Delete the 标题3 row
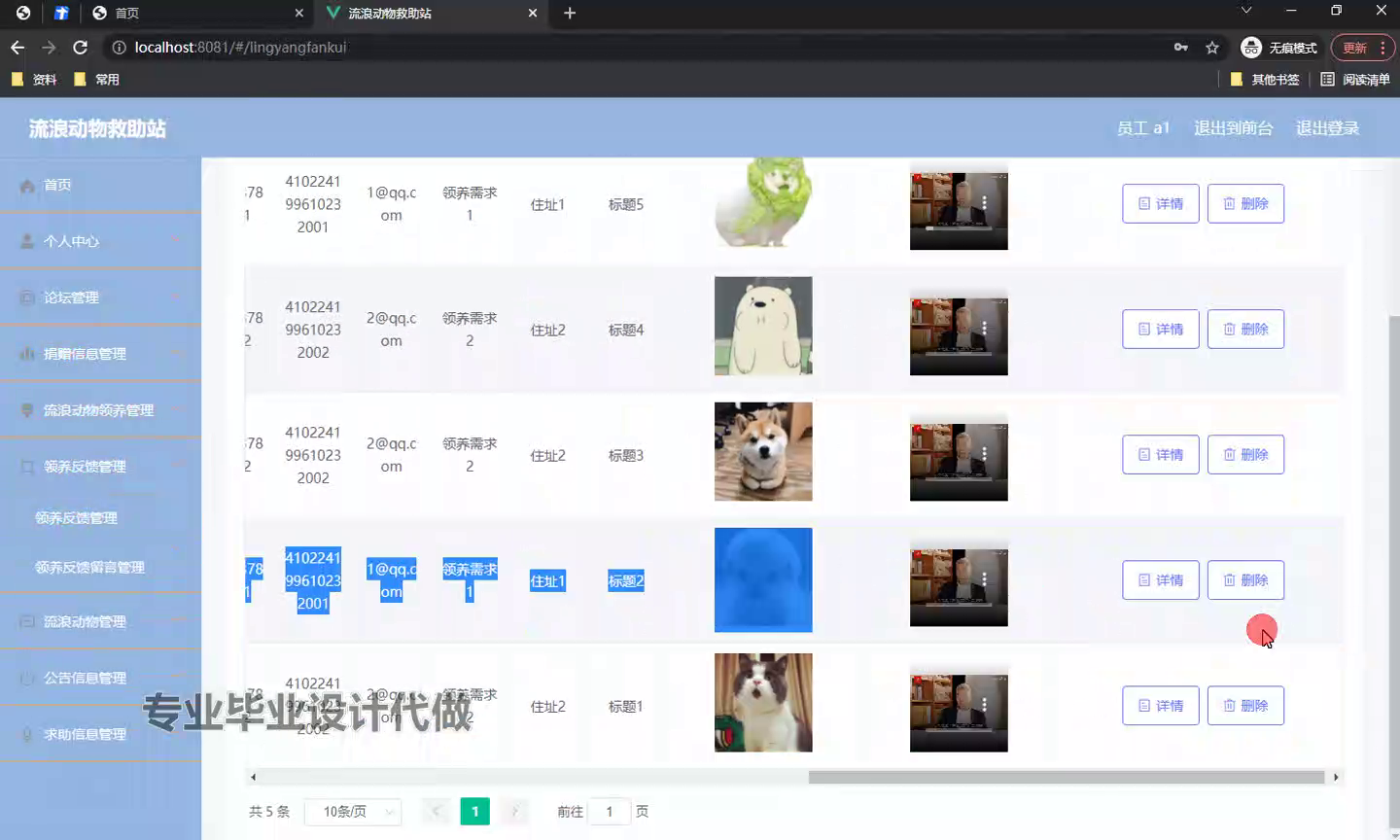Screen dimensions: 1400x840 point(1245,454)
